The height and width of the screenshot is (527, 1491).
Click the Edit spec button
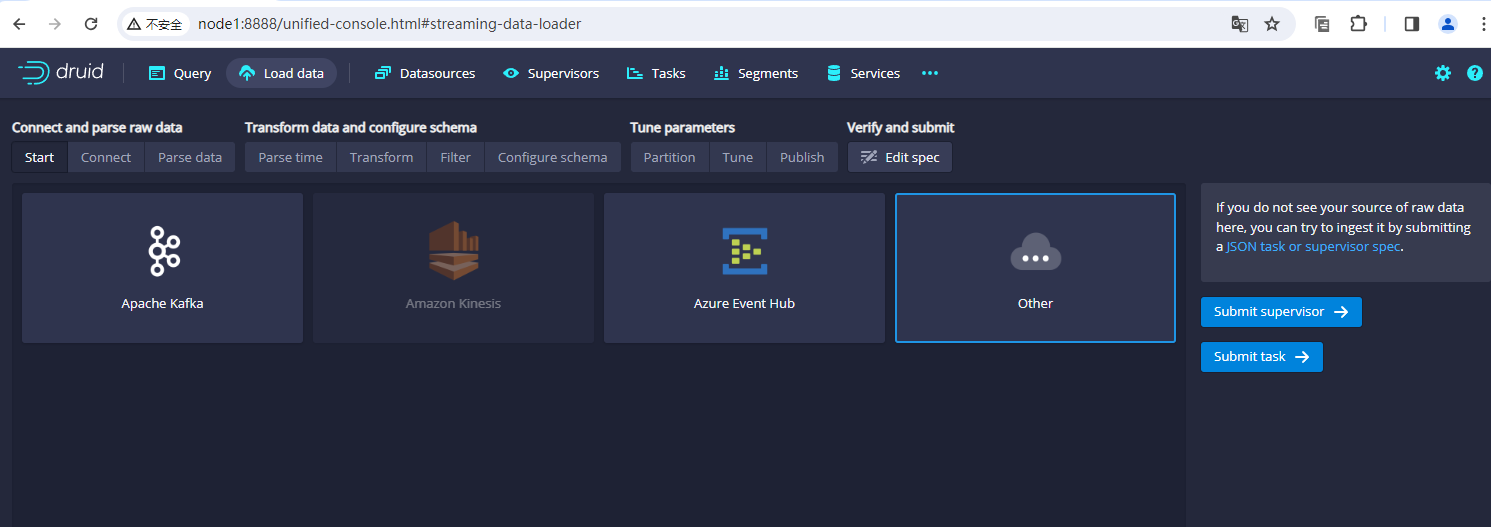pos(900,157)
